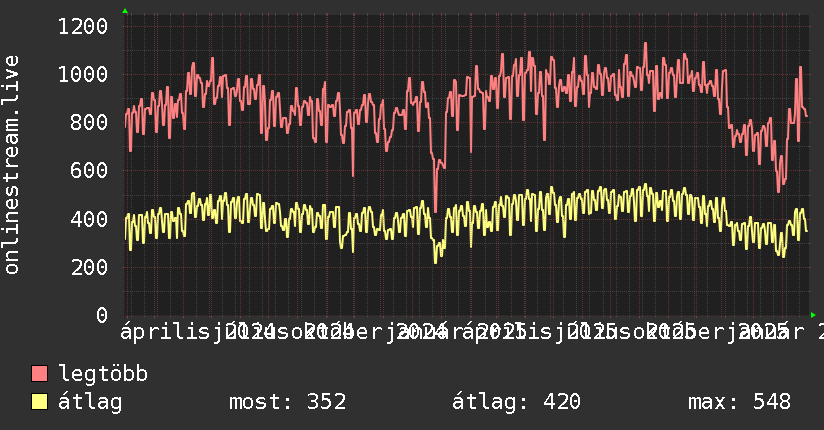The width and height of the screenshot is (824, 430).
Task: Click the green arrow atop the y-axis
Action: click(125, 11)
